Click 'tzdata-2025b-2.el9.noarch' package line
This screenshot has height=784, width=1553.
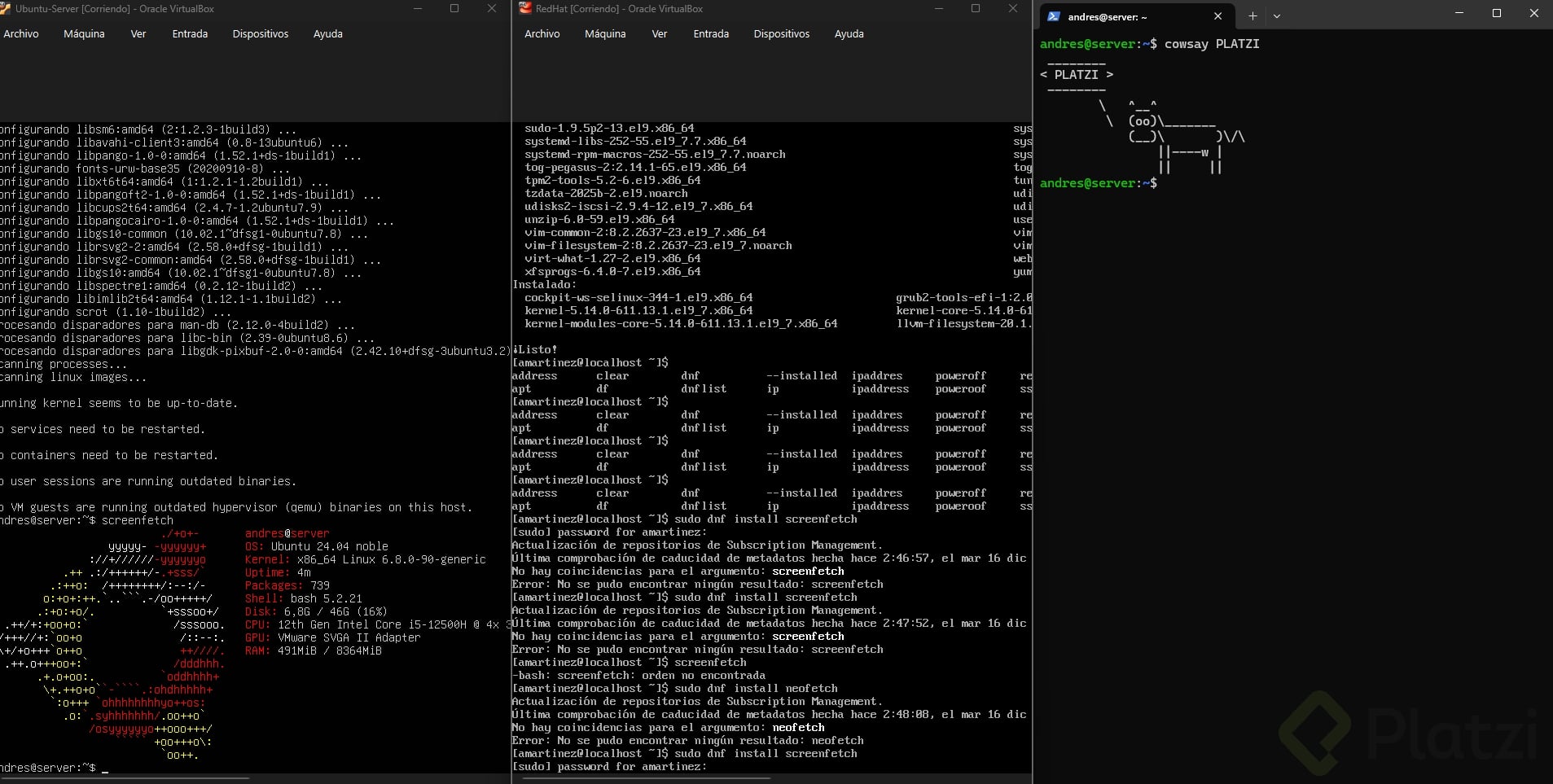(606, 194)
